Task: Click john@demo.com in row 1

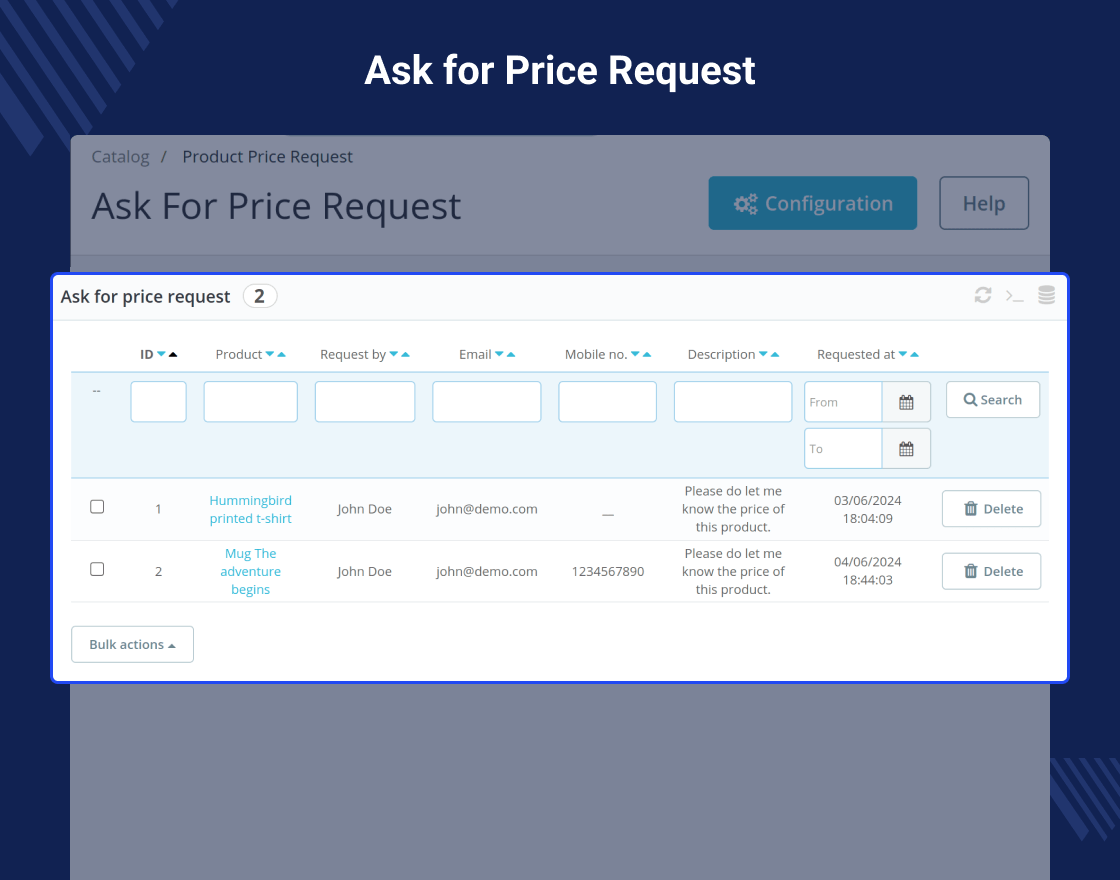Action: coord(486,509)
